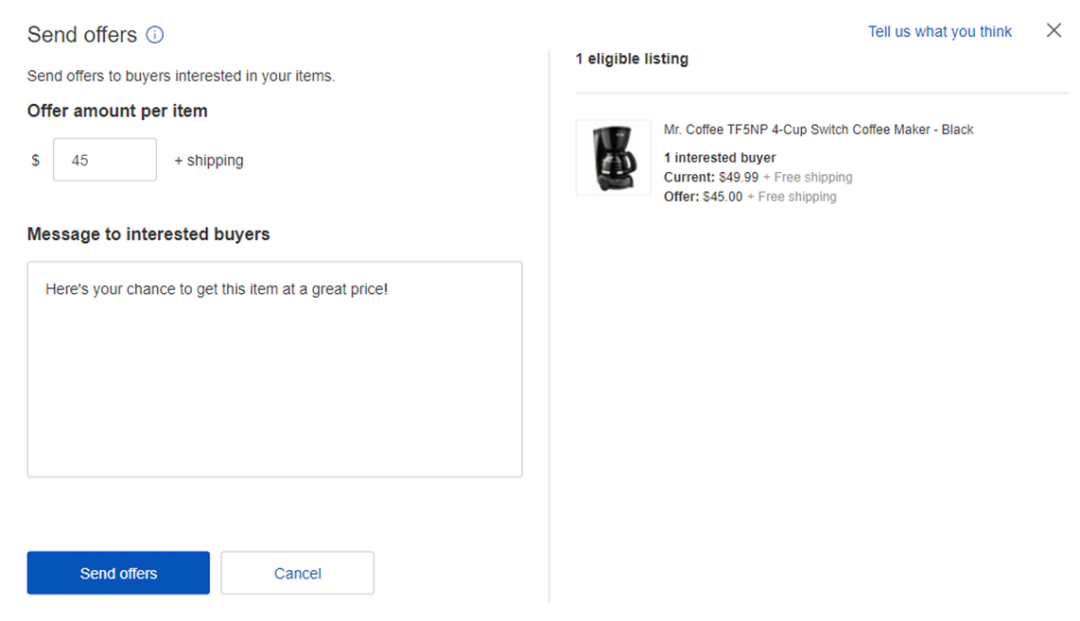
Task: Cancel the offer dialog
Action: (297, 573)
